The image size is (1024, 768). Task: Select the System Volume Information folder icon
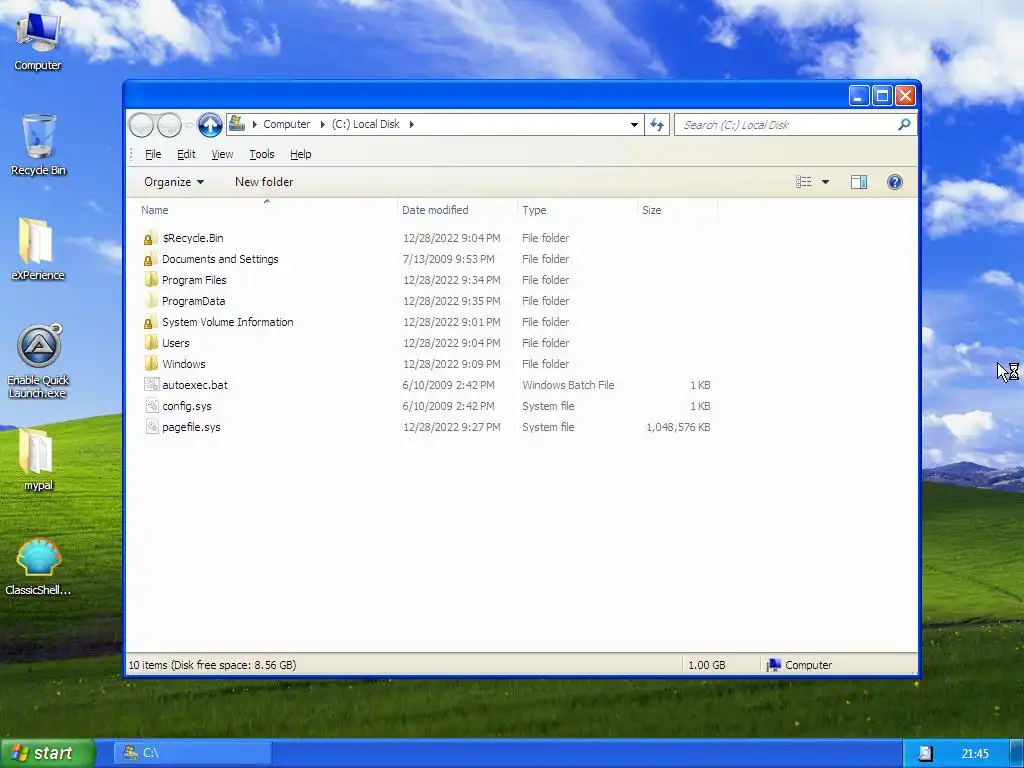[x=150, y=321]
